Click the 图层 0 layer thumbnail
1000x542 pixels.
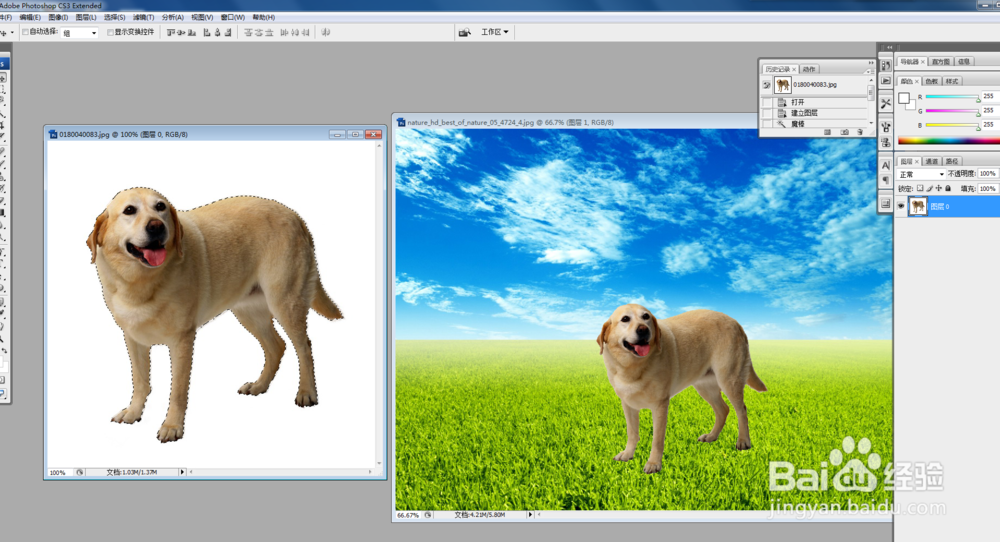coord(917,207)
